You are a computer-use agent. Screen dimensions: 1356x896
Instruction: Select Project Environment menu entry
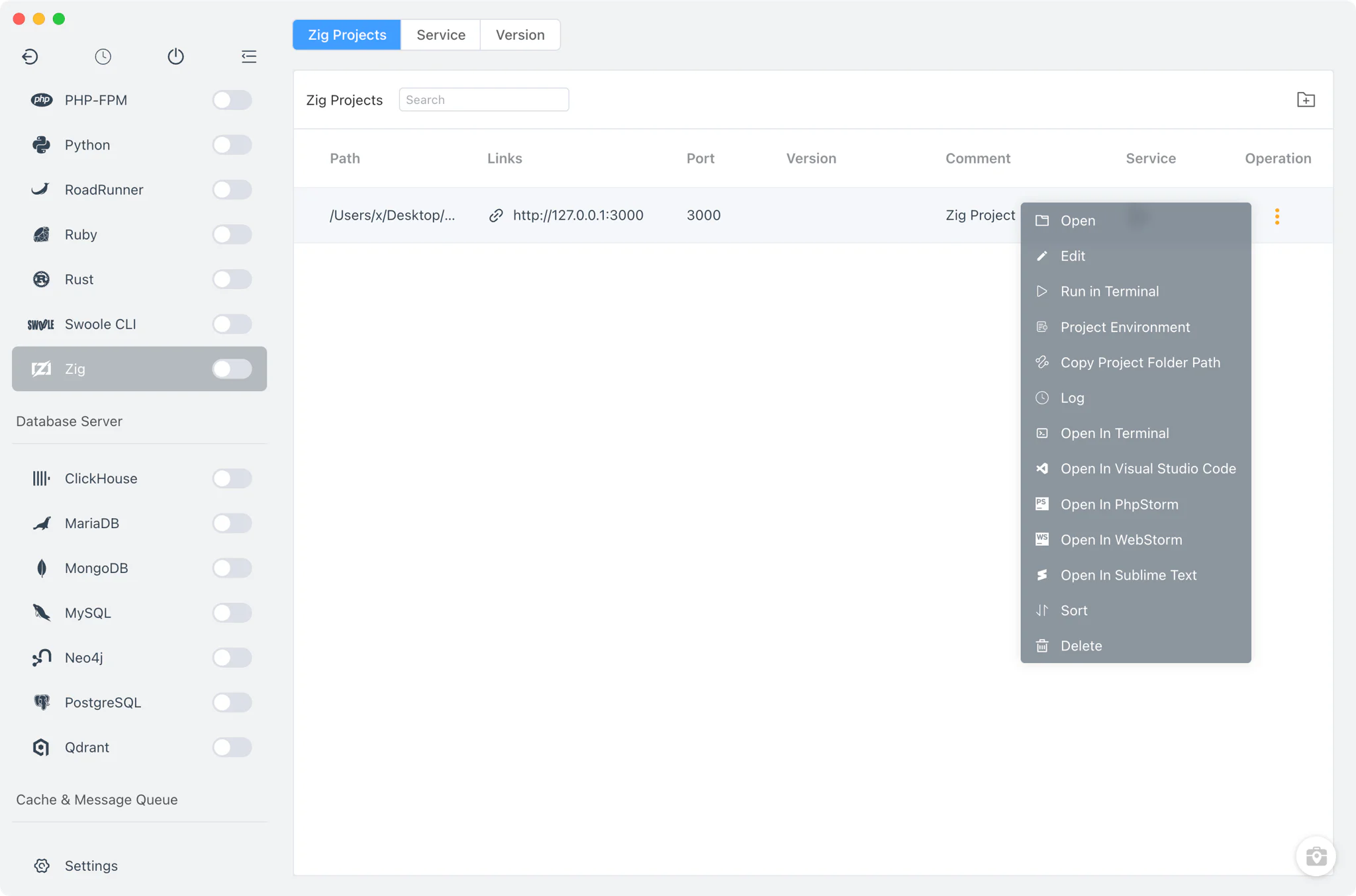click(x=1136, y=327)
